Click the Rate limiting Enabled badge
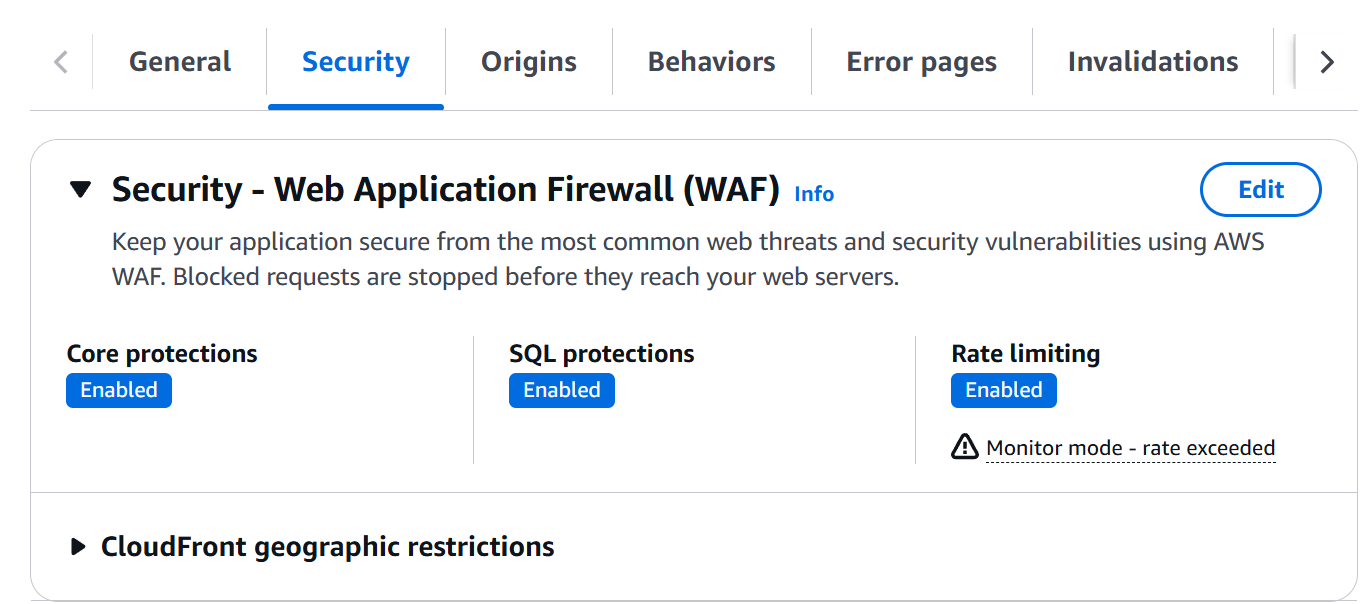This screenshot has height=604, width=1372. 1003,390
